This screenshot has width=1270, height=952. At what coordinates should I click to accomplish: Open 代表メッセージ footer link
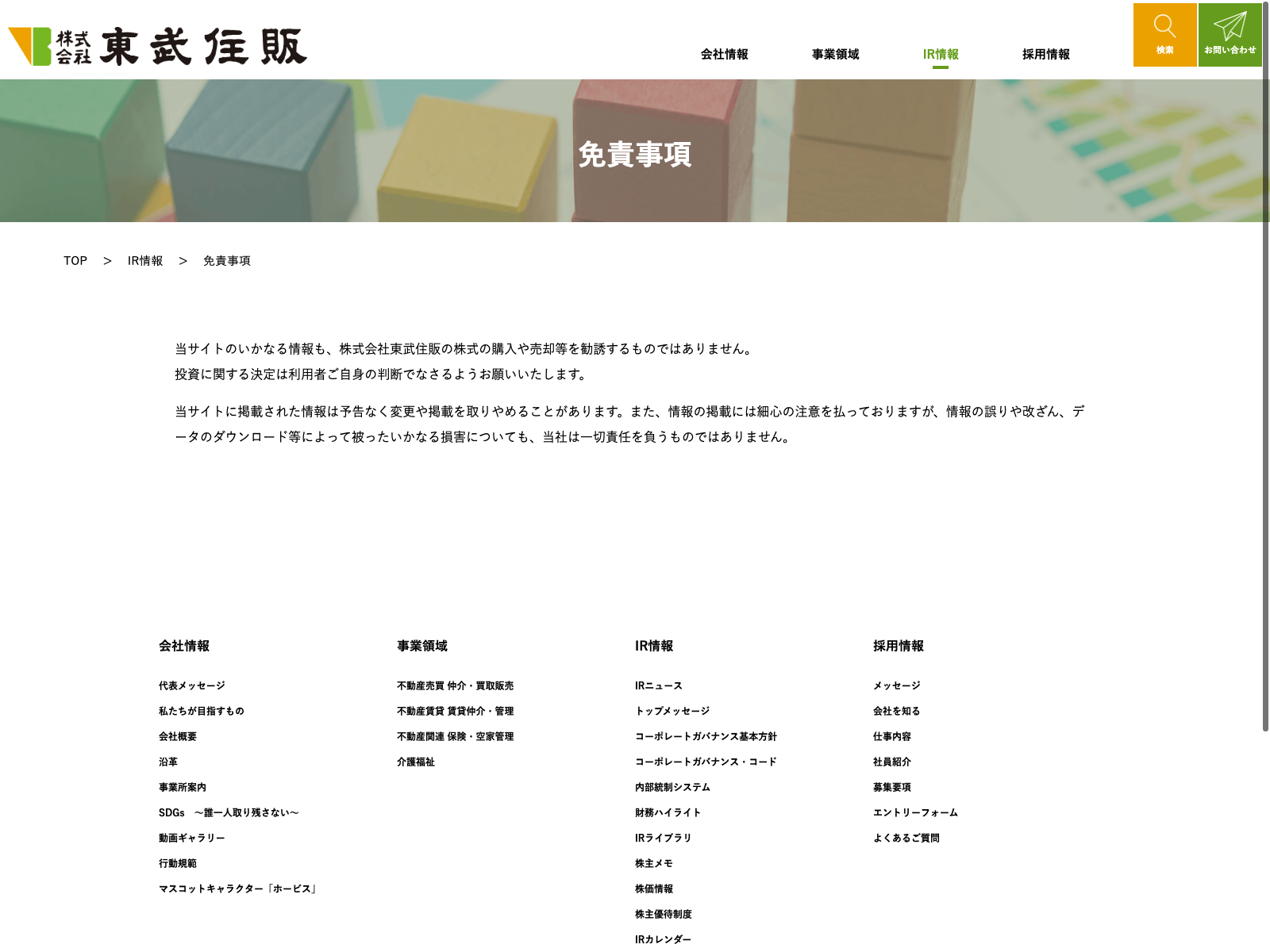pyautogui.click(x=191, y=685)
